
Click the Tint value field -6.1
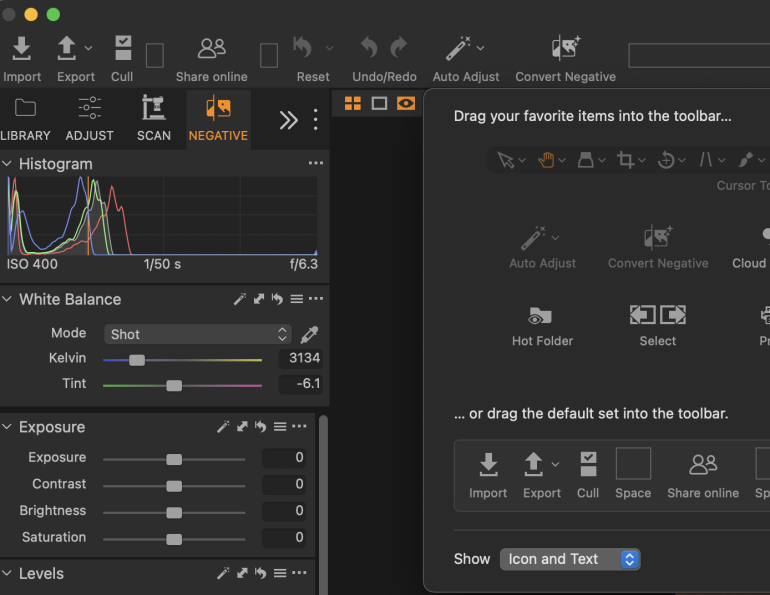[300, 384]
